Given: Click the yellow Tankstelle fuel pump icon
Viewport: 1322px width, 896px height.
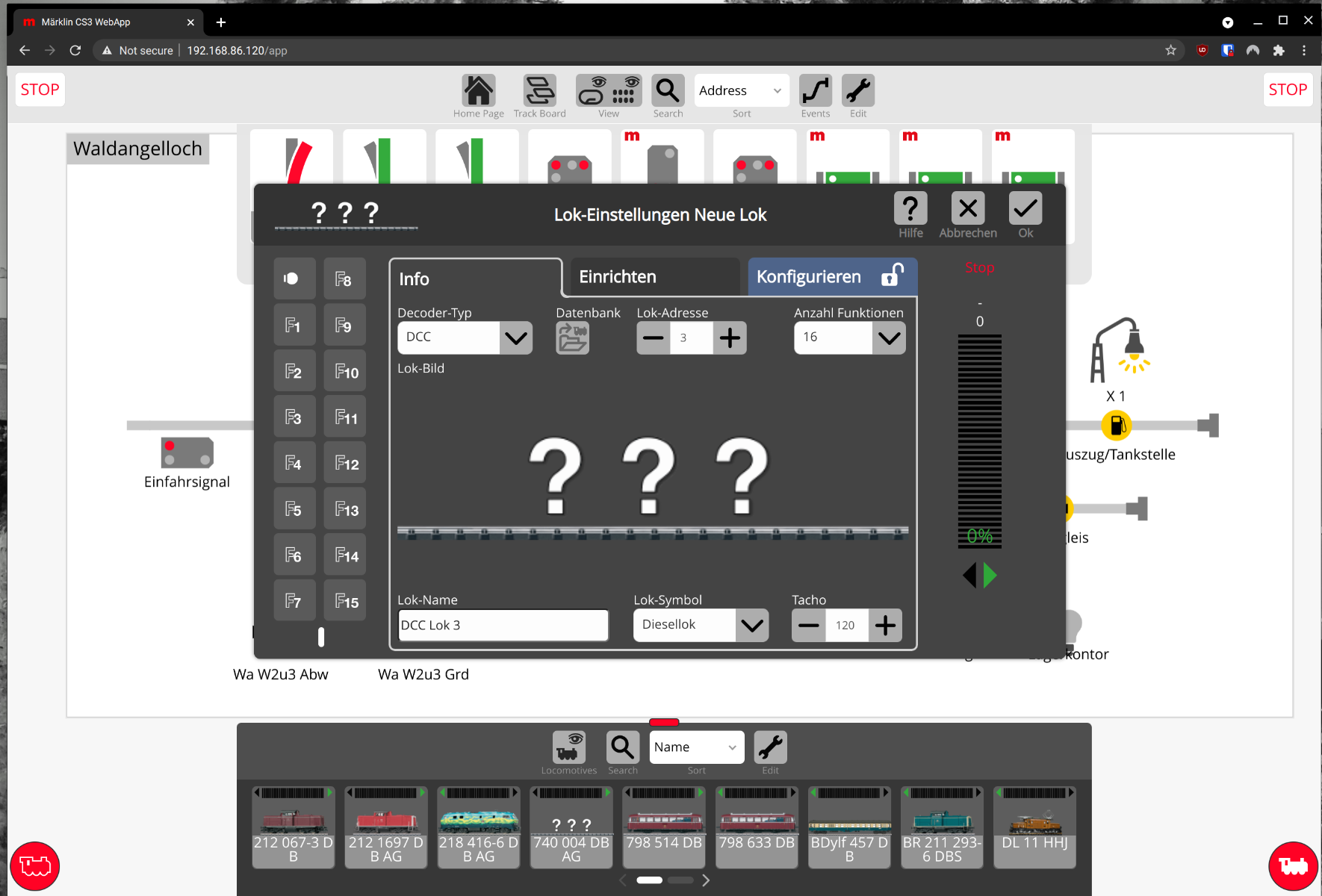Looking at the screenshot, I should [x=1117, y=426].
